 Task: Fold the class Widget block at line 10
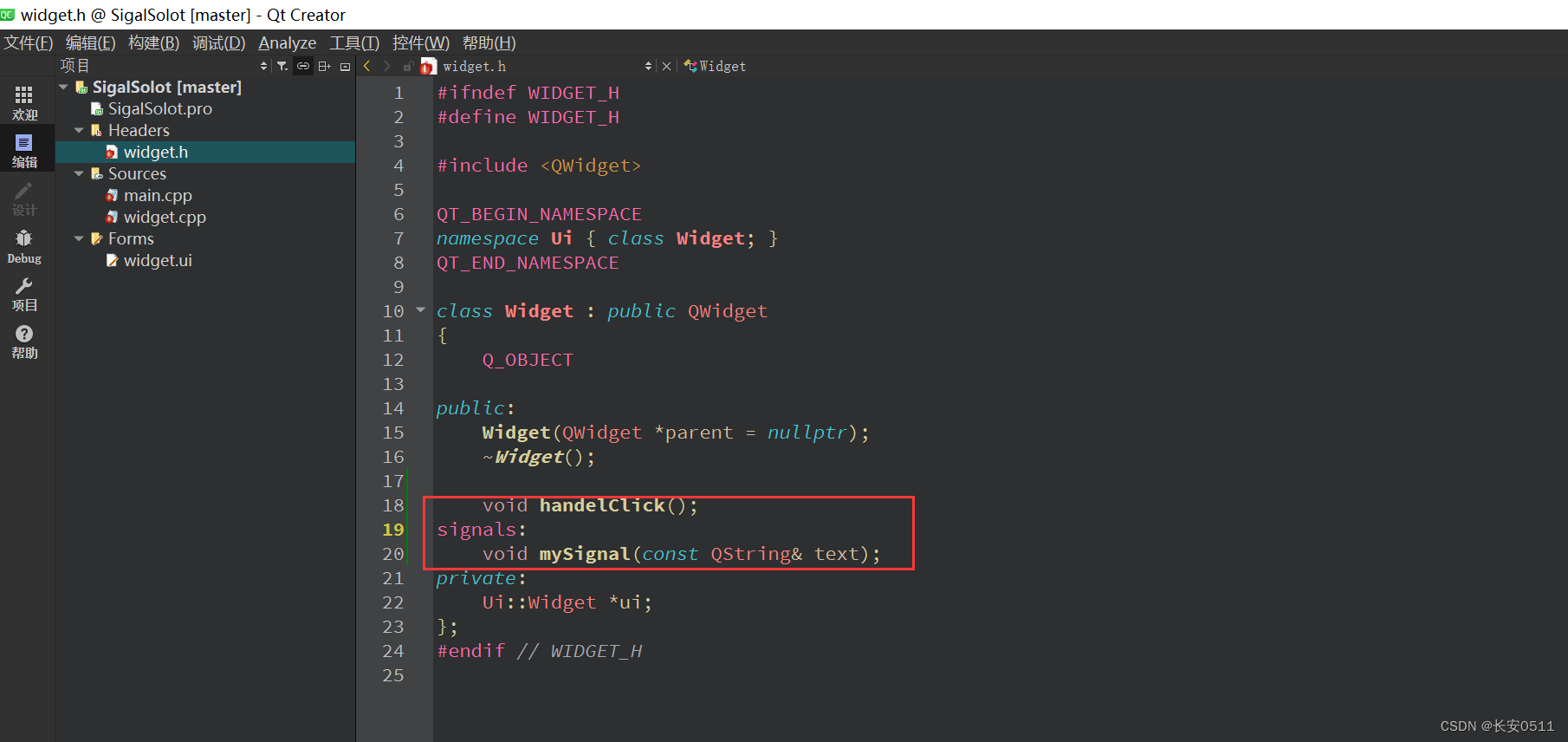[420, 309]
